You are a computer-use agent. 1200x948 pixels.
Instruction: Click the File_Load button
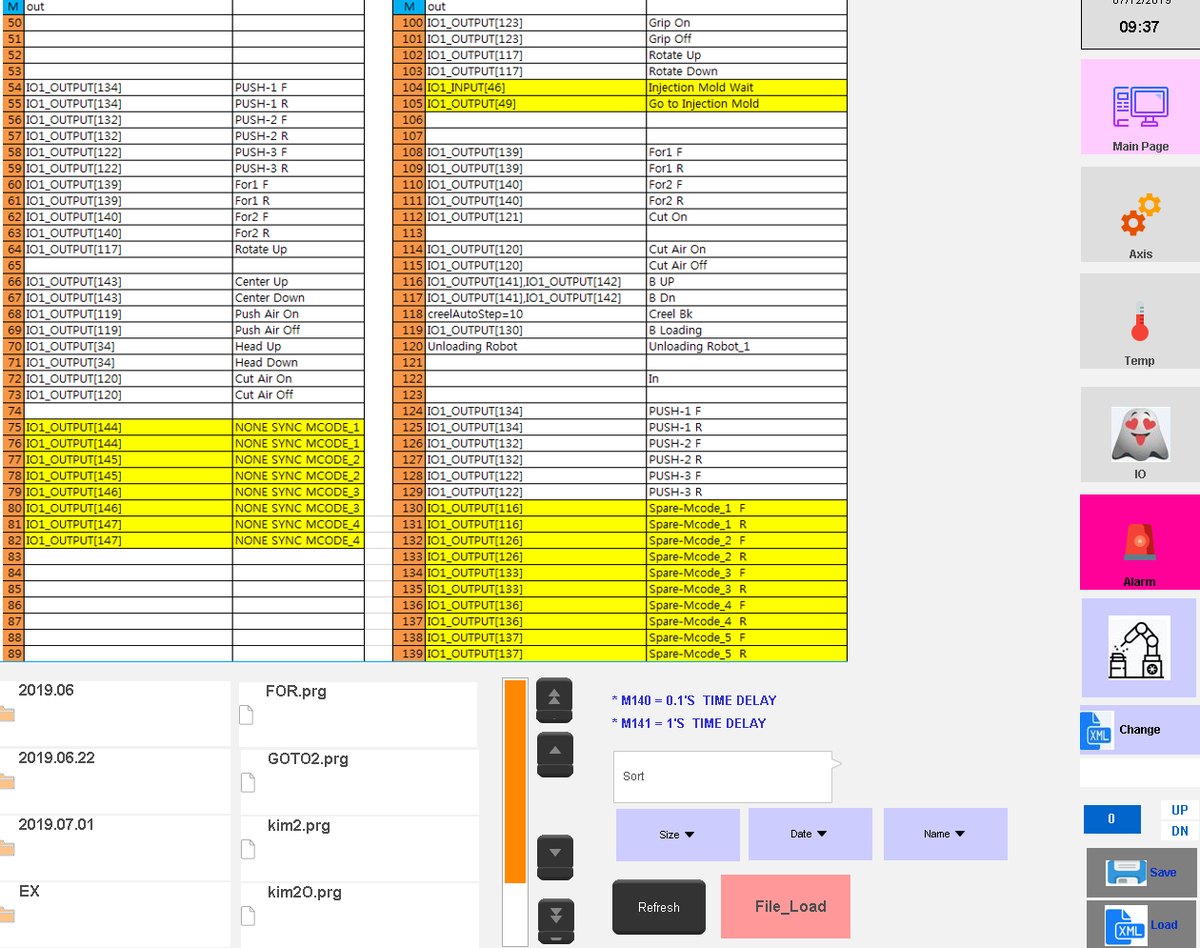coord(785,906)
